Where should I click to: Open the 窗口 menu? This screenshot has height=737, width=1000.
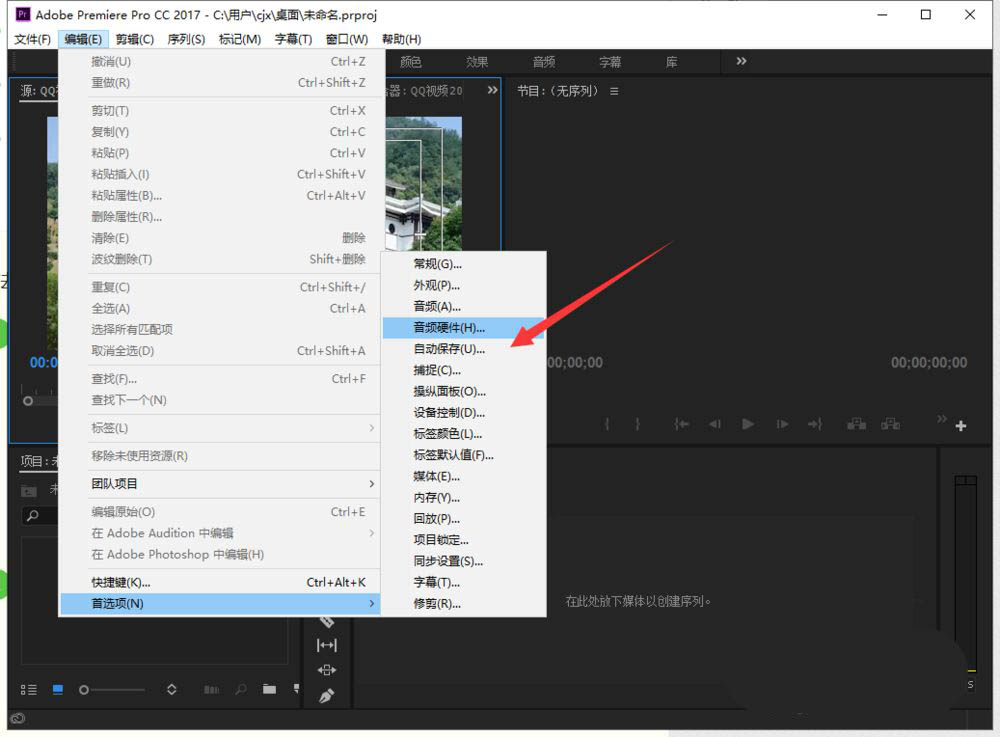point(345,38)
